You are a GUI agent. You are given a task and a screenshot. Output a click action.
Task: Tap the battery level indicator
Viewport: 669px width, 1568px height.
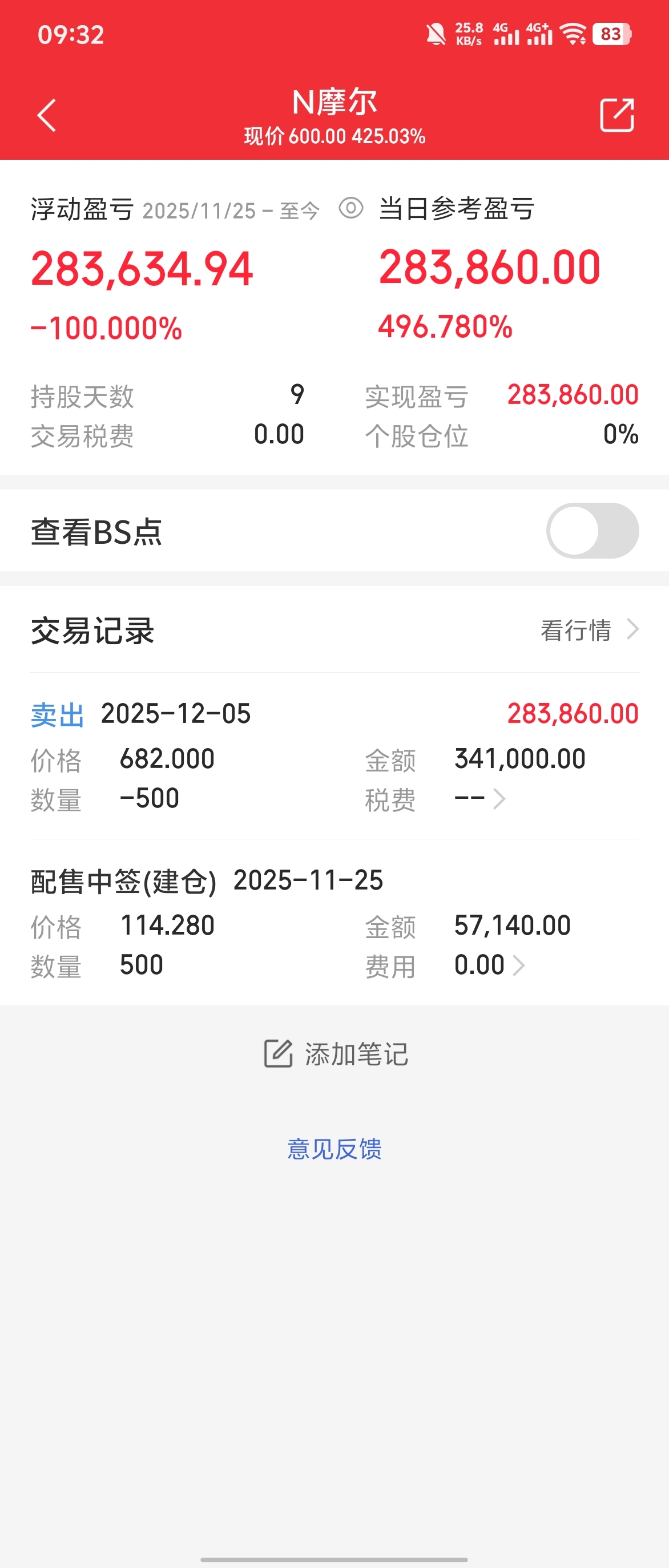coord(611,34)
